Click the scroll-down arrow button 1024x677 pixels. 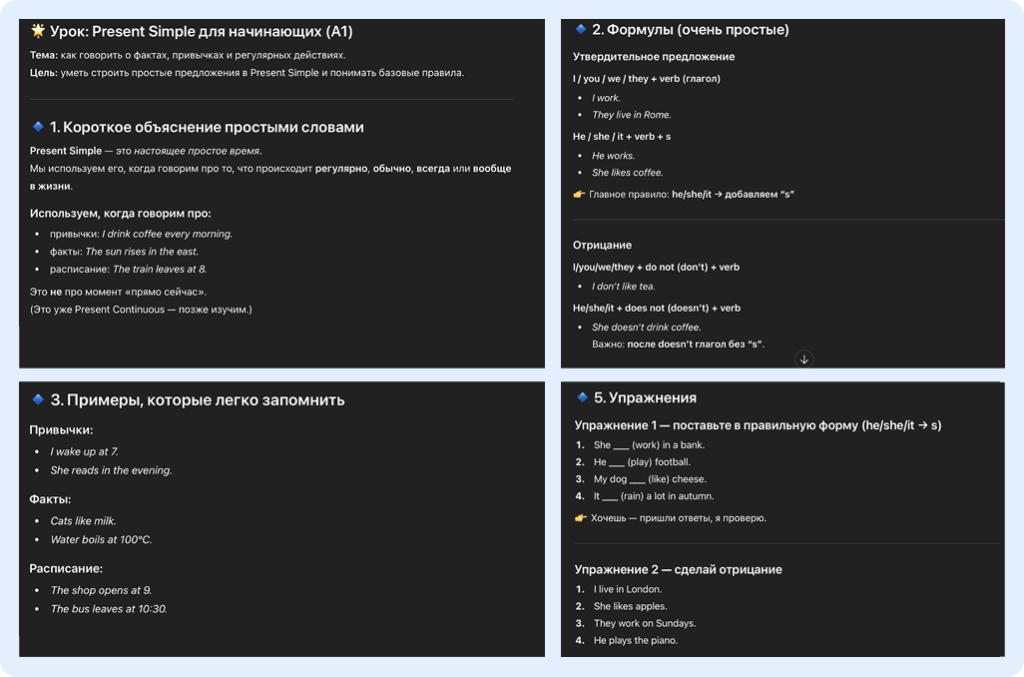804,359
